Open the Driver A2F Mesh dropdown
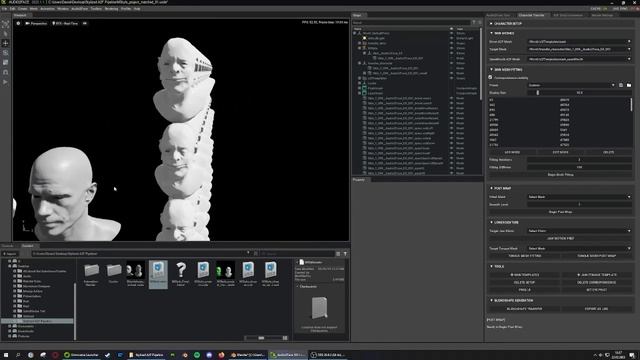Screen dimensions: 640x360 579,42
